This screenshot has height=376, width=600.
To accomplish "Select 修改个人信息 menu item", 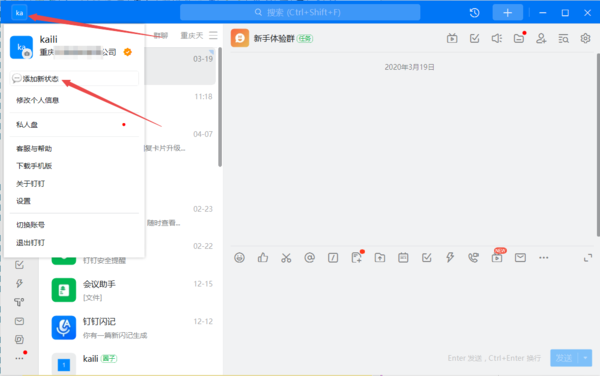I will pyautogui.click(x=38, y=101).
